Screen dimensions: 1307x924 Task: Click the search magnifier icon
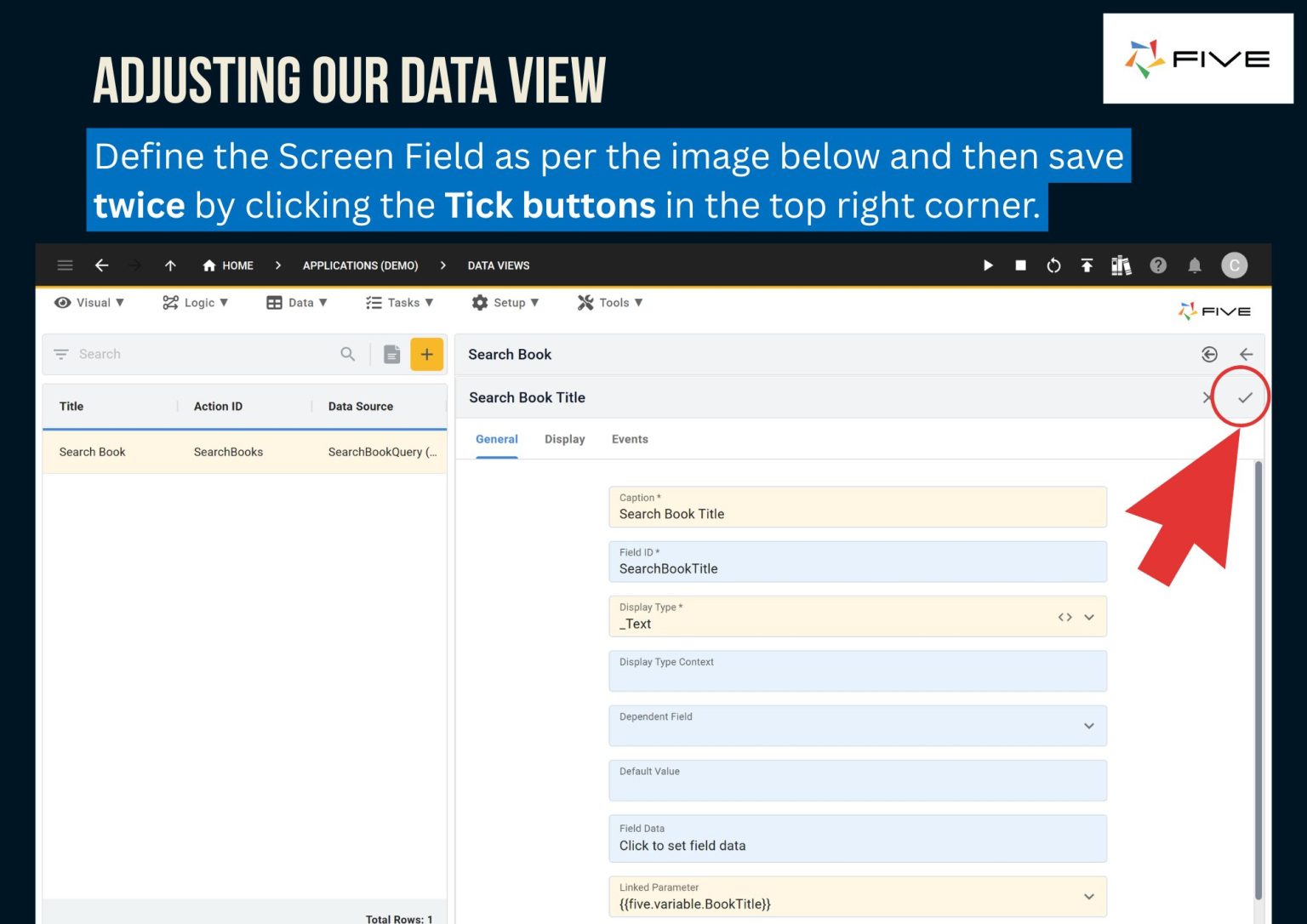tap(347, 354)
